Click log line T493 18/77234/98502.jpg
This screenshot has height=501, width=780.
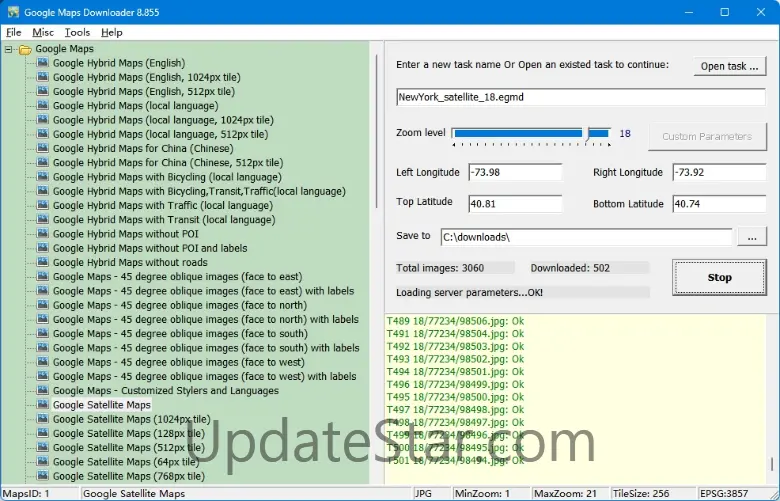click(455, 359)
